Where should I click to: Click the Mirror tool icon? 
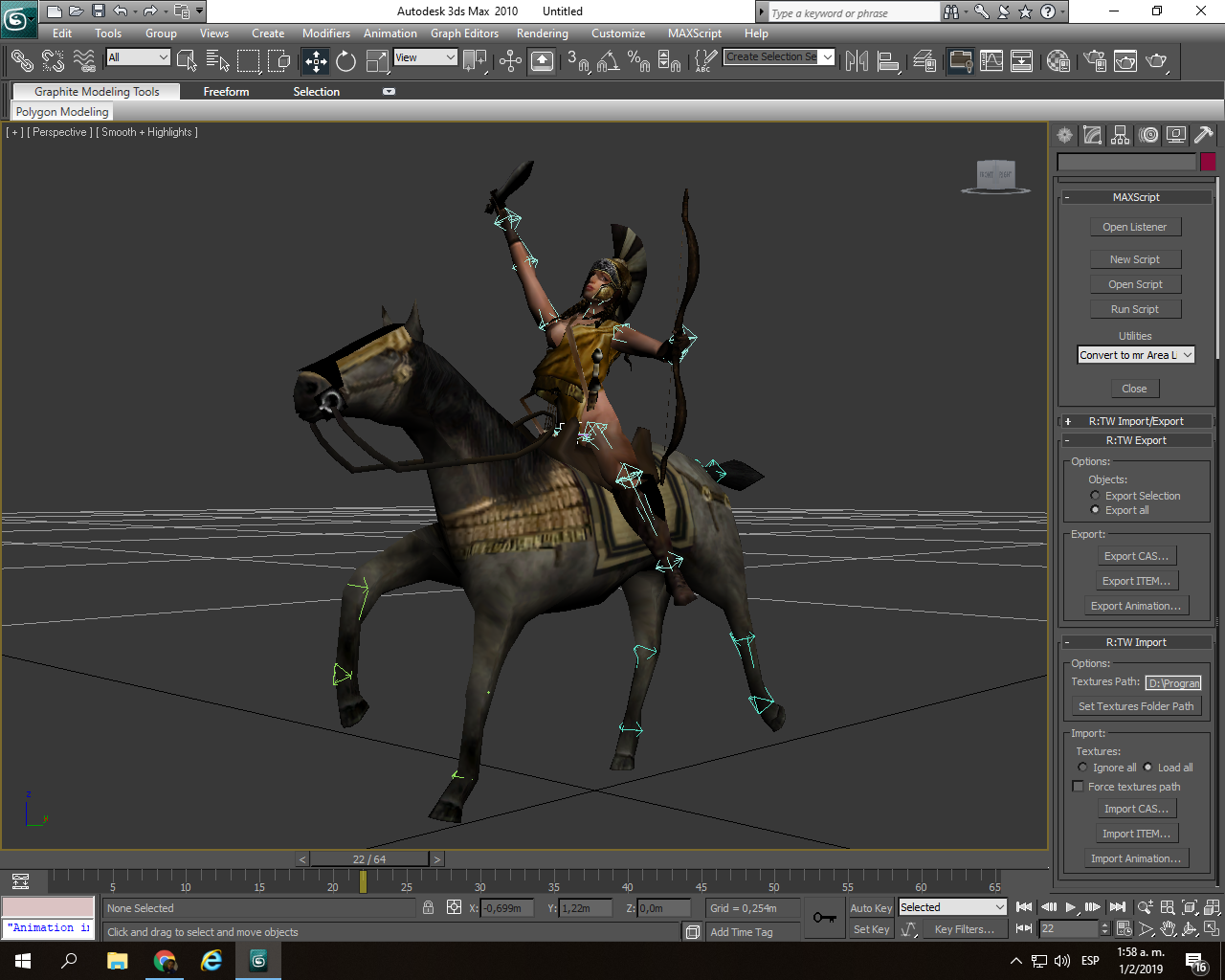pyautogui.click(x=857, y=61)
